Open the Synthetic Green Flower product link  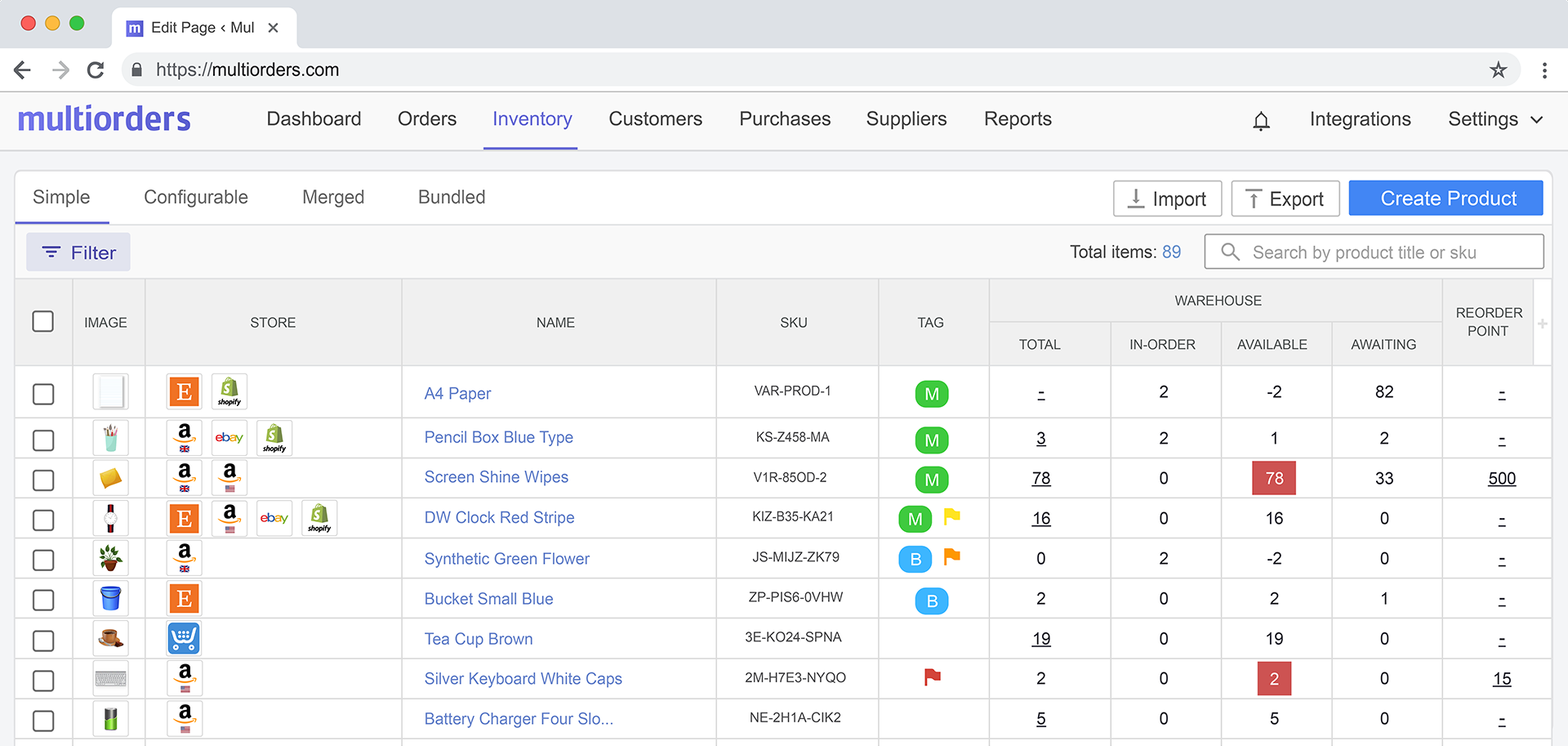pos(506,559)
